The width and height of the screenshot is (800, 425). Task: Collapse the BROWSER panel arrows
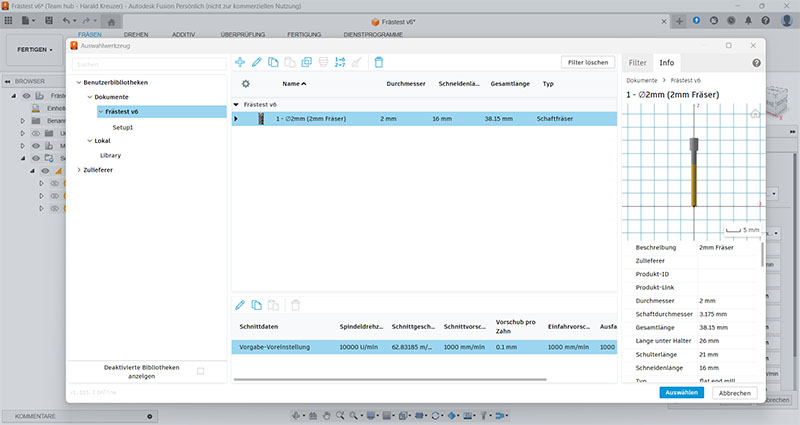8,82
